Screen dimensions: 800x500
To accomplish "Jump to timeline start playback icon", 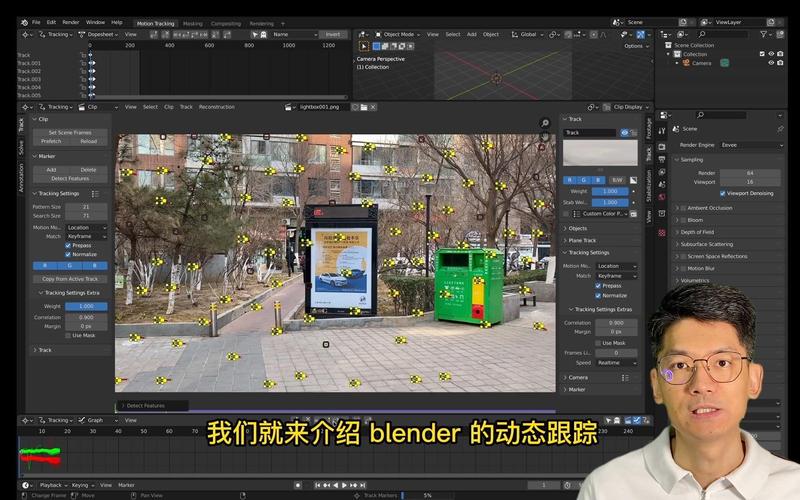I will (x=317, y=485).
